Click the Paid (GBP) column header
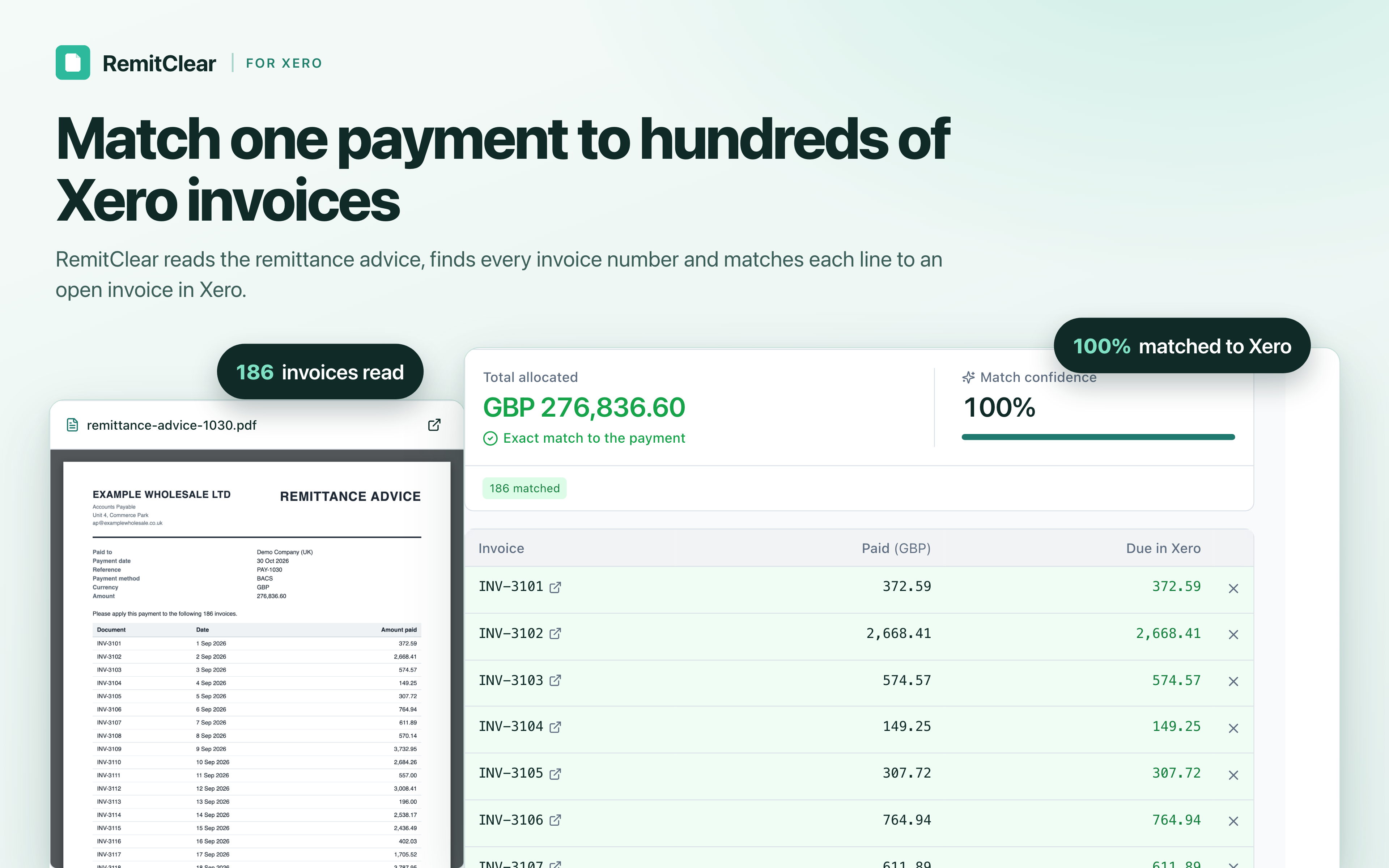 pyautogui.click(x=896, y=548)
